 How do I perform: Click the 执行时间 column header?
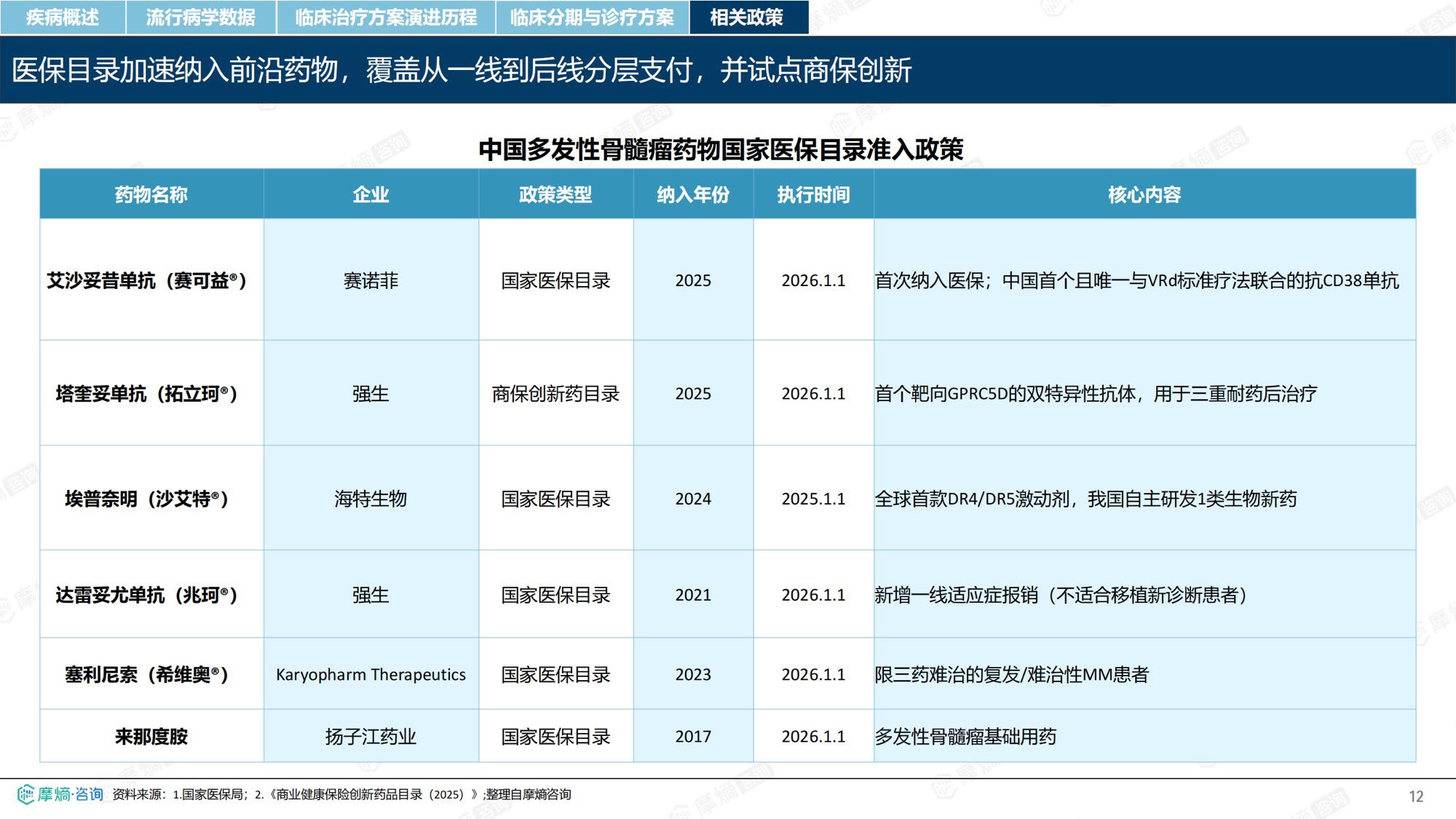(813, 194)
